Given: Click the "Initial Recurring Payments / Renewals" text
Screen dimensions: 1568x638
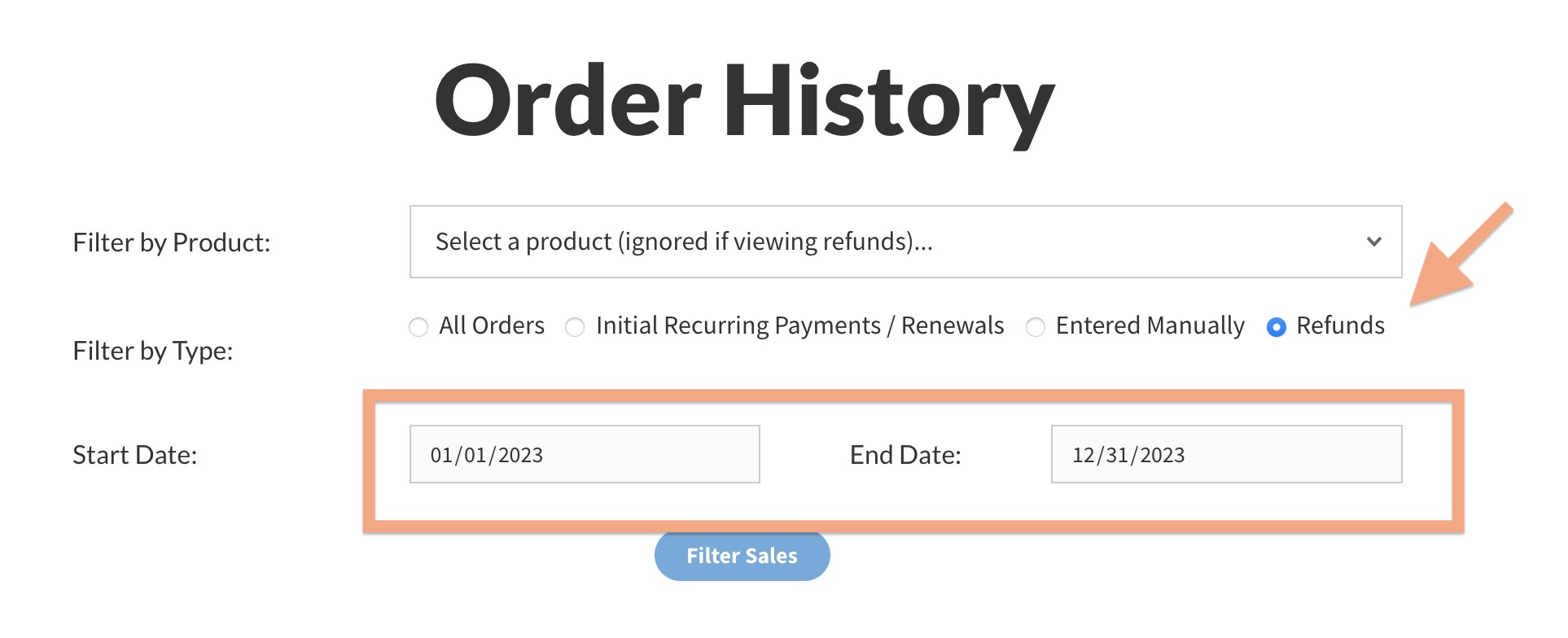Looking at the screenshot, I should 799,326.
